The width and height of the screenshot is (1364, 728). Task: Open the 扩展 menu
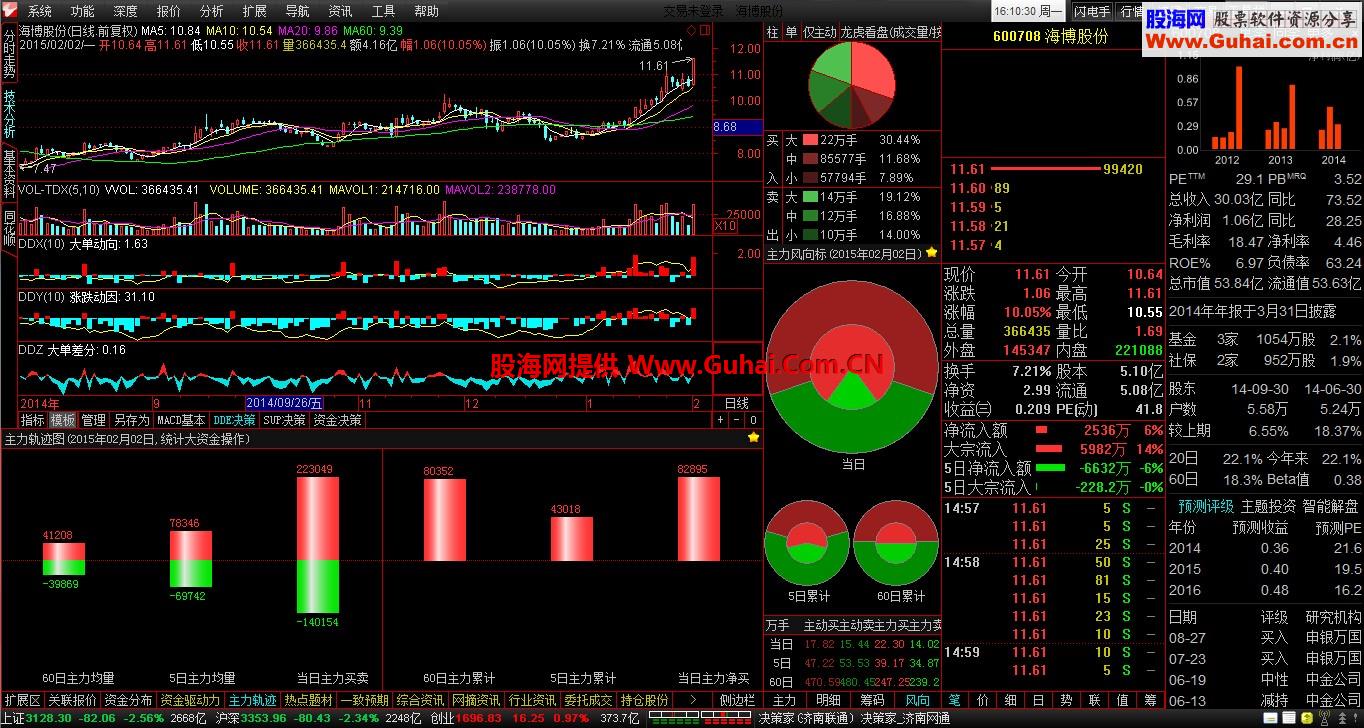click(255, 11)
